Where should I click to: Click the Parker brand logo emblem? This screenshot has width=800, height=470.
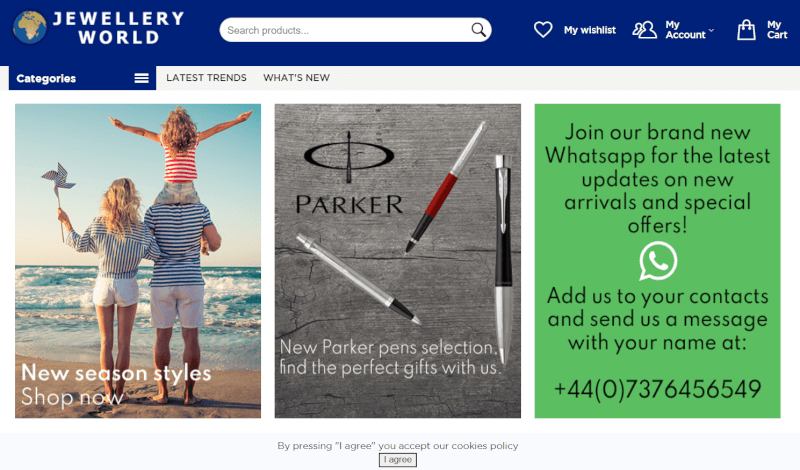pos(349,156)
